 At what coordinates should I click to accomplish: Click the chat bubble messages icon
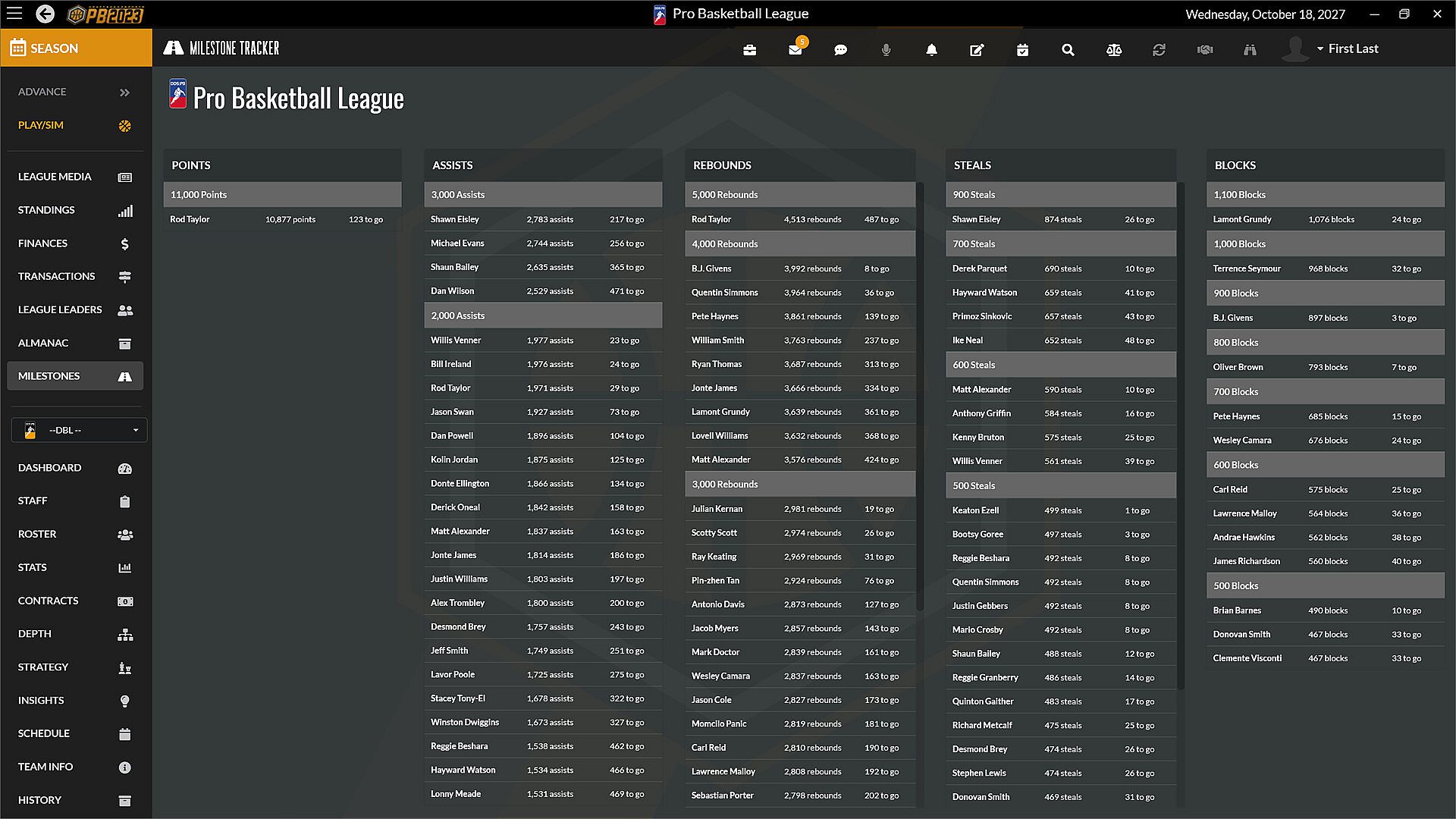click(840, 50)
